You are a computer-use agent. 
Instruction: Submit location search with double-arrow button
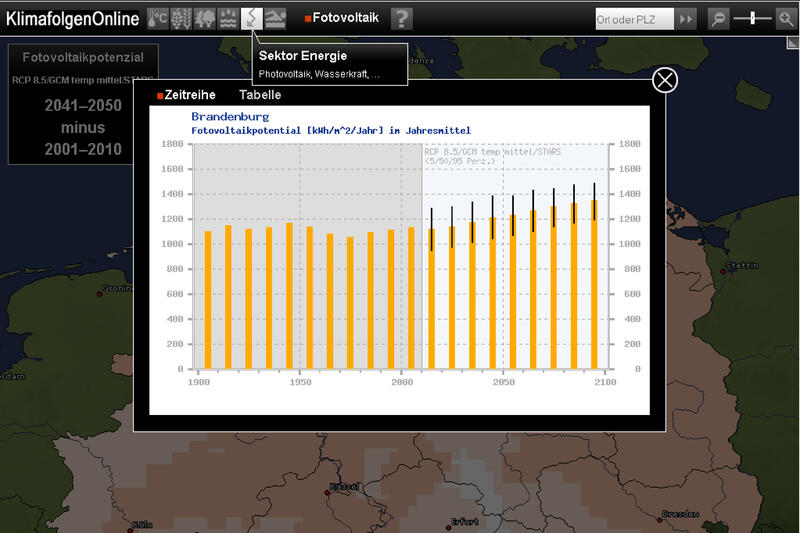686,19
